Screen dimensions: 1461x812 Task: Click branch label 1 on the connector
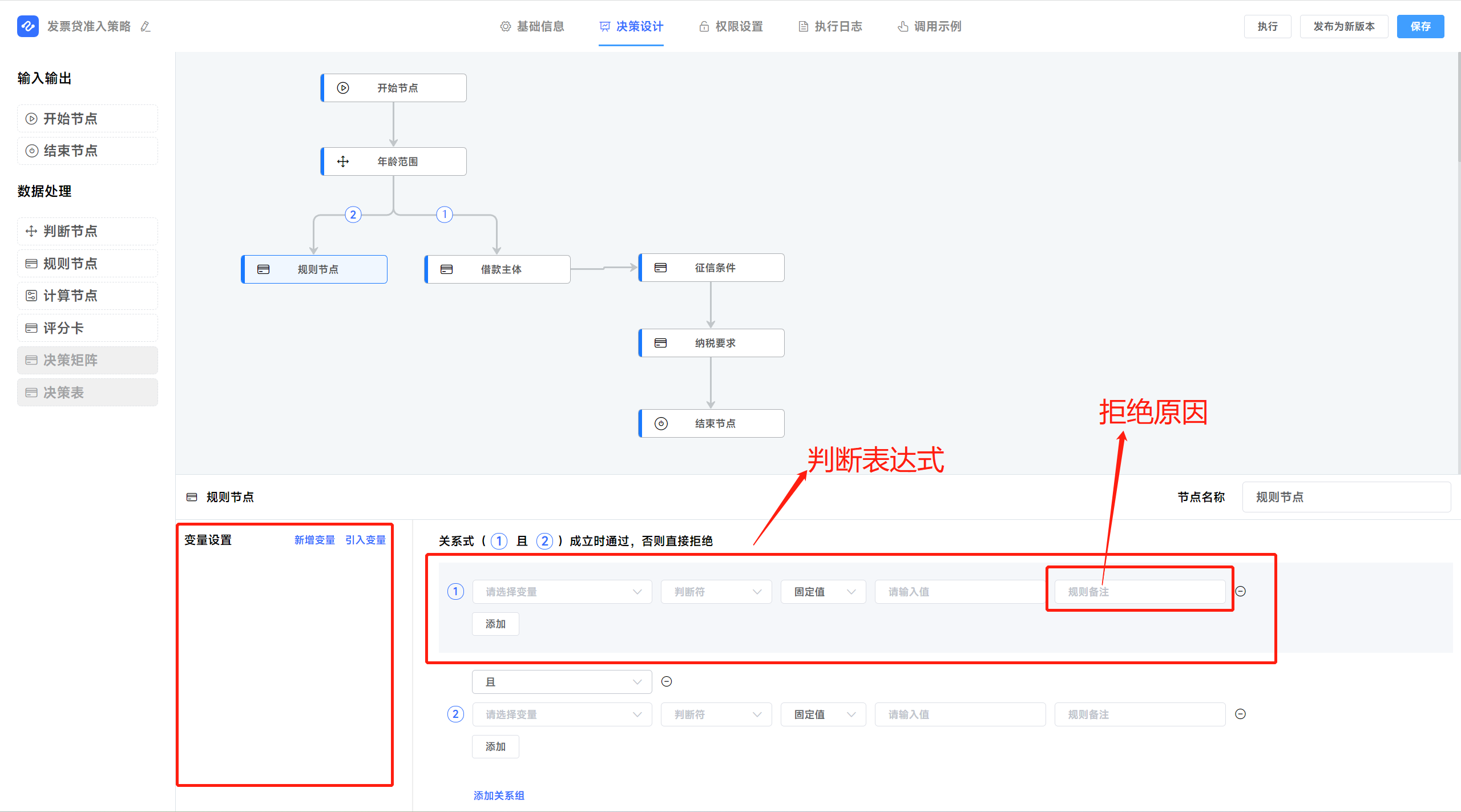click(x=445, y=215)
